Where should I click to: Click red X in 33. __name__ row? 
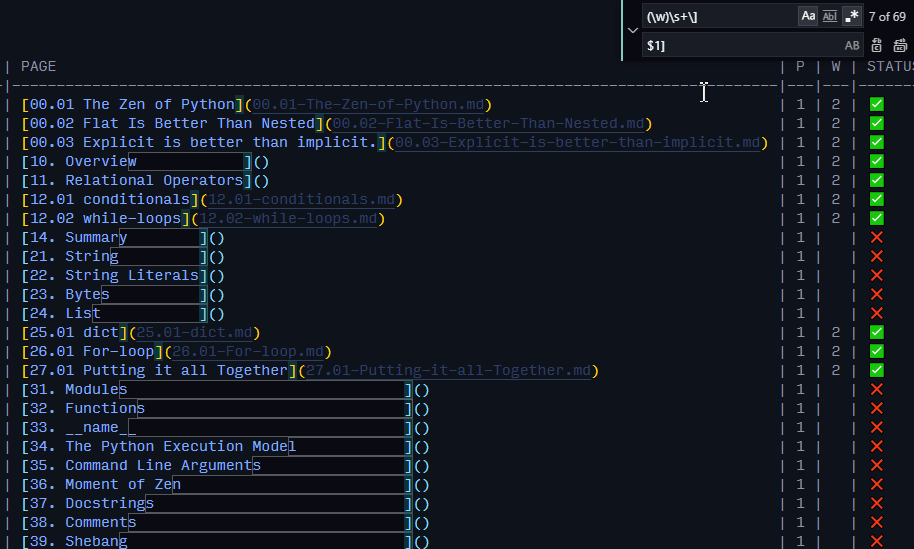click(x=877, y=428)
